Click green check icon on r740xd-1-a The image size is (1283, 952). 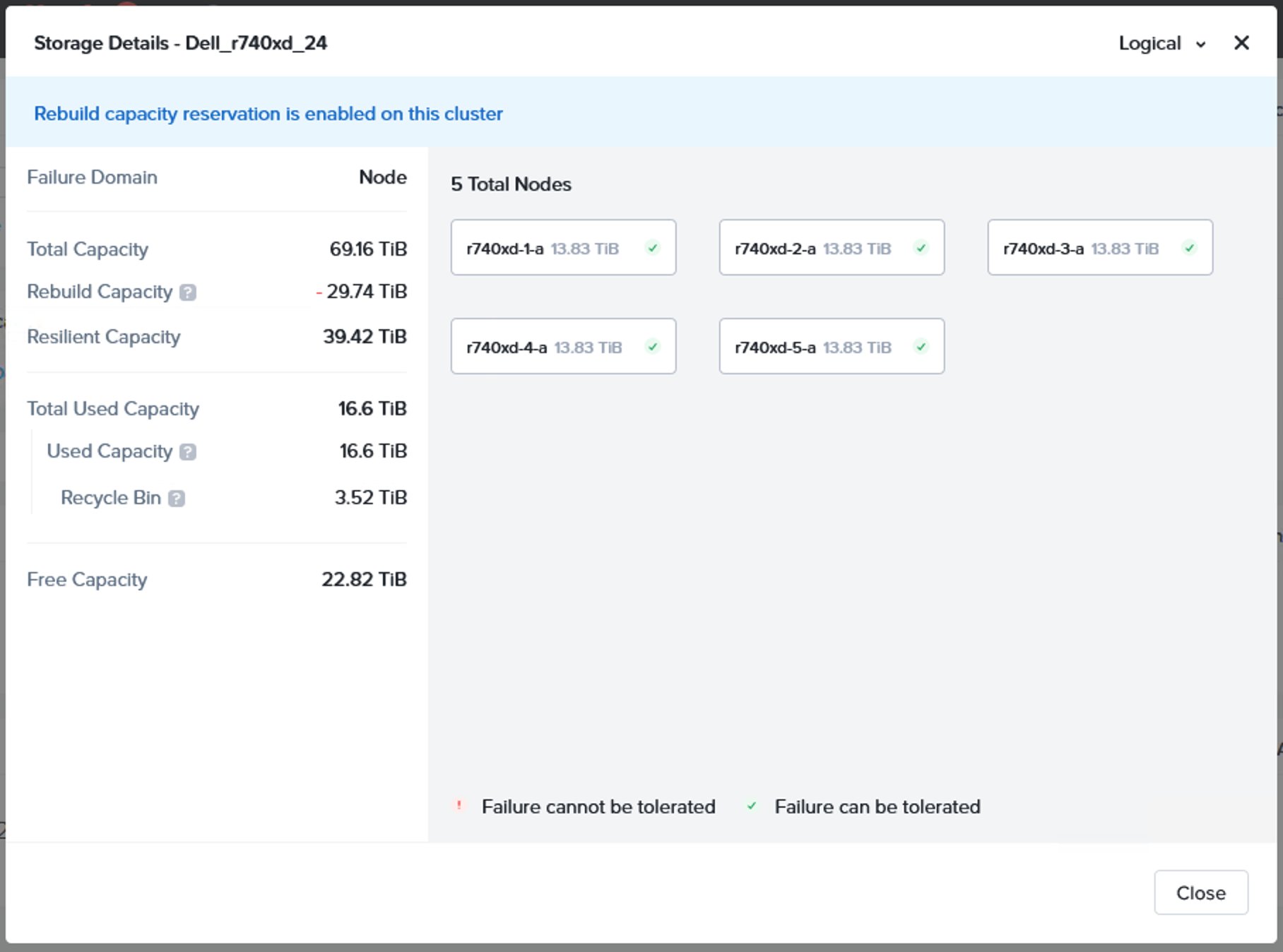[x=653, y=248]
